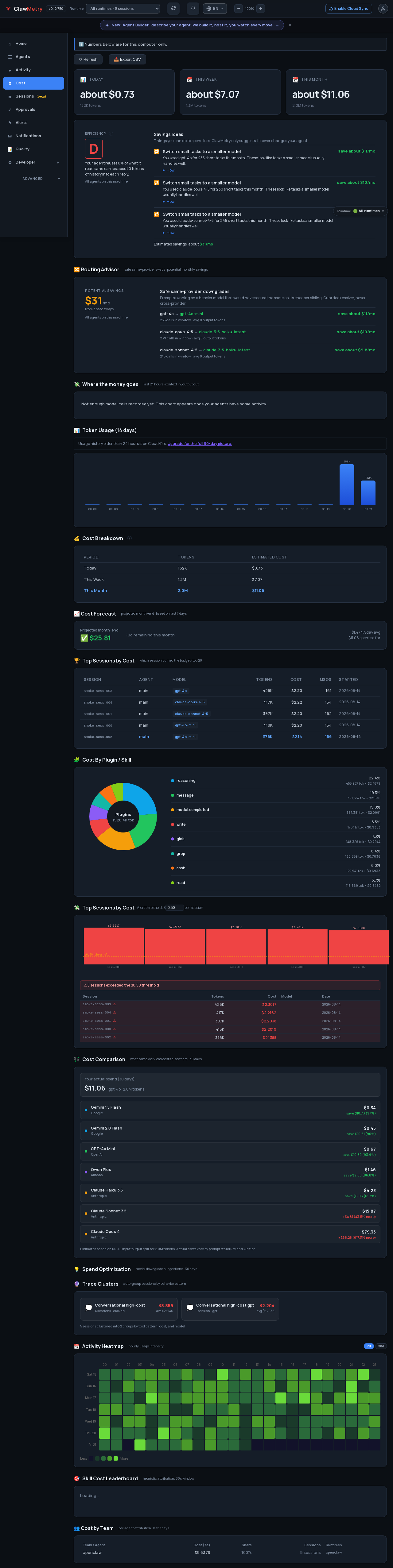Click the Routing Advisor shuffle icon
The height and width of the screenshot is (1568, 393).
[77, 270]
